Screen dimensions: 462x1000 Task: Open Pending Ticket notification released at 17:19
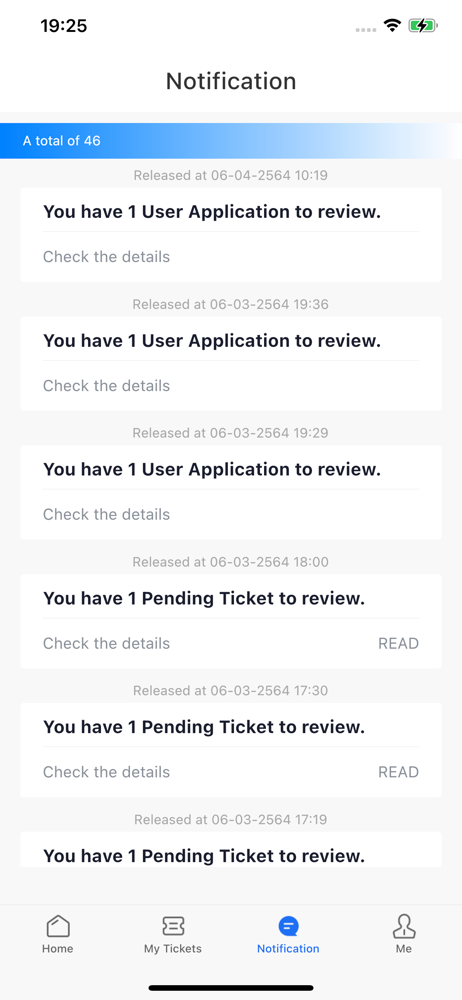231,849
